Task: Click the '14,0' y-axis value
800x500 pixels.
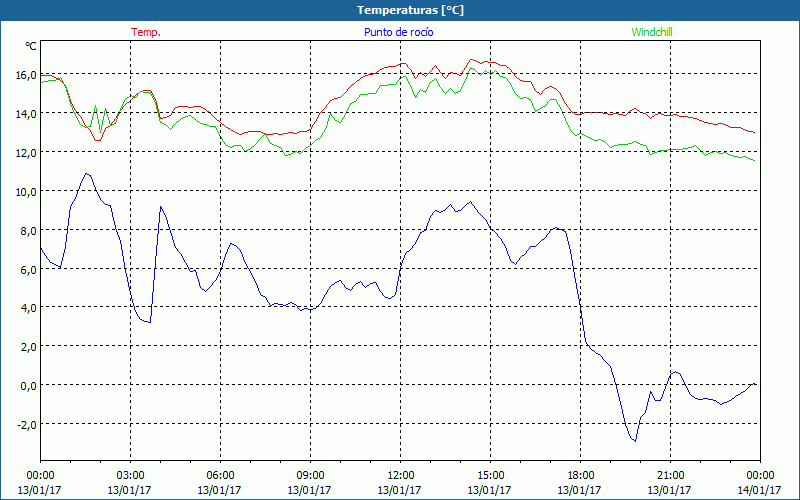Action: pos(27,114)
